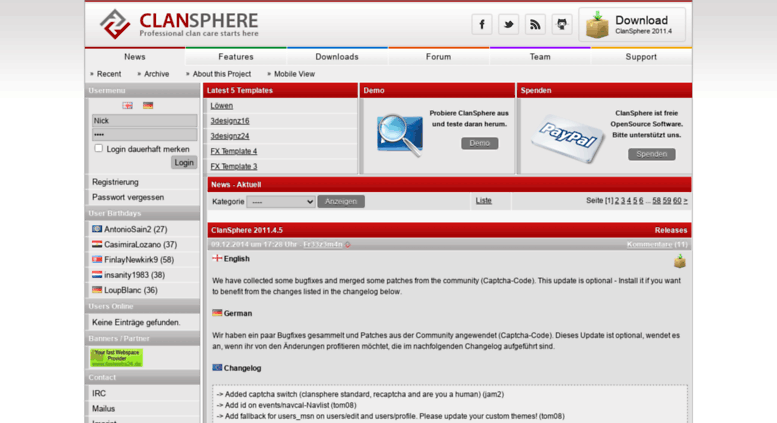The height and width of the screenshot is (423, 777).
Task: Select Recent submenu item
Action: point(109,74)
